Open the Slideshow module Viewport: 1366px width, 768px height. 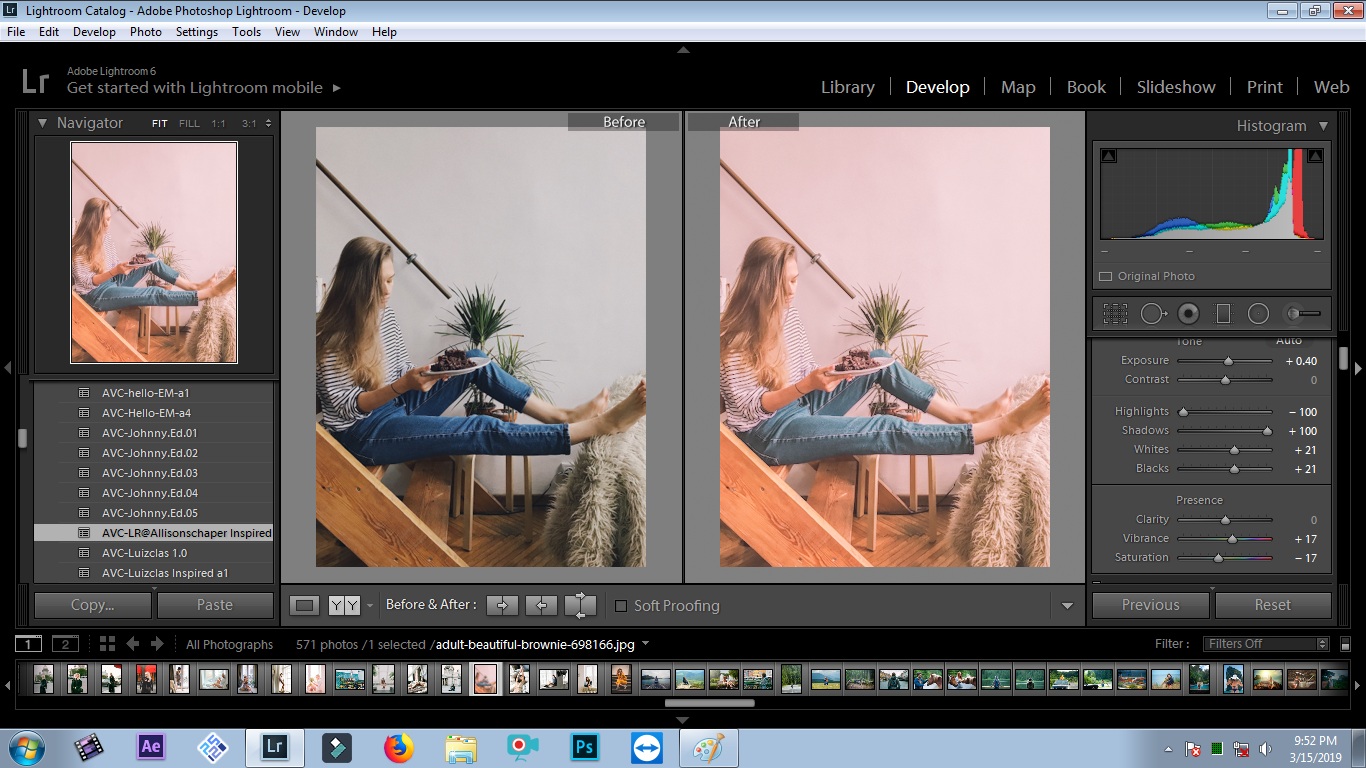tap(1176, 87)
